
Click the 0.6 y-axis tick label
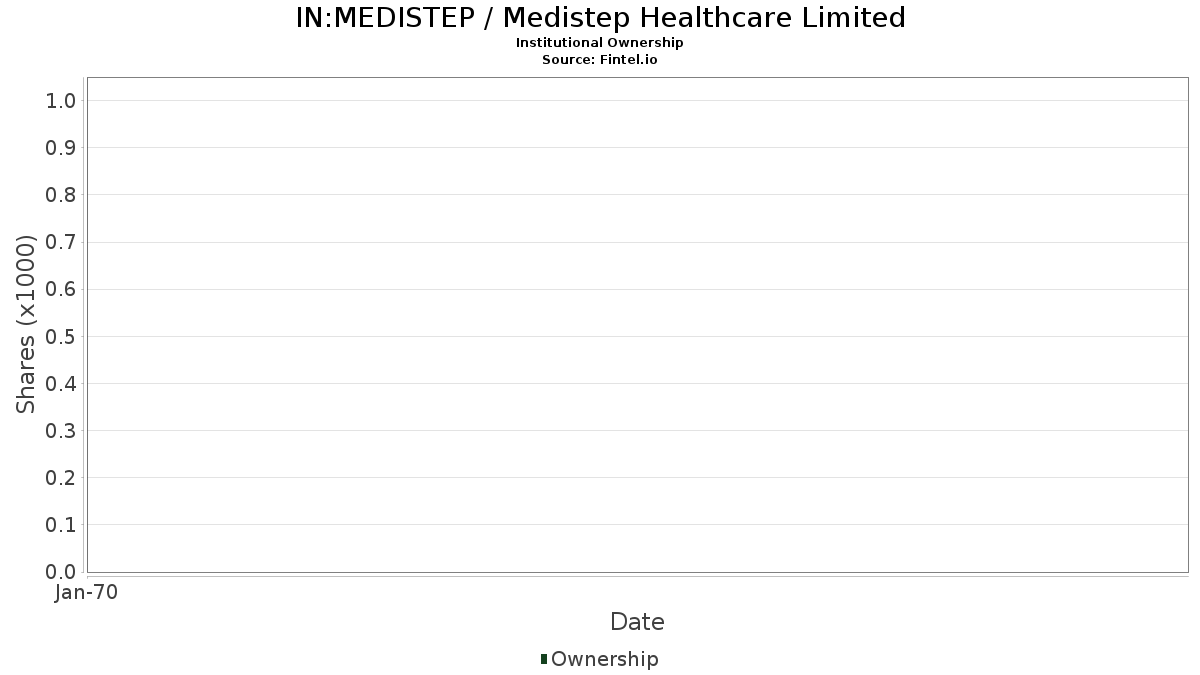(61, 289)
